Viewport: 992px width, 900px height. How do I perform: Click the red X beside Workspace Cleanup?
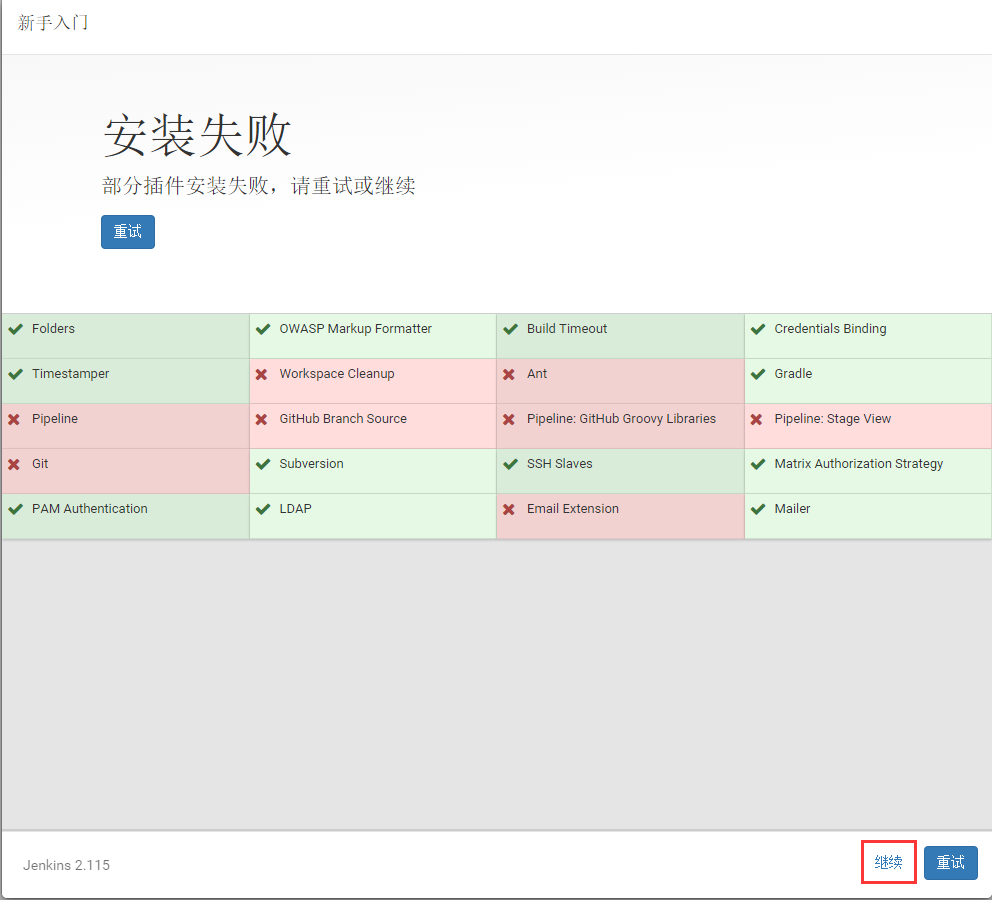click(x=261, y=374)
